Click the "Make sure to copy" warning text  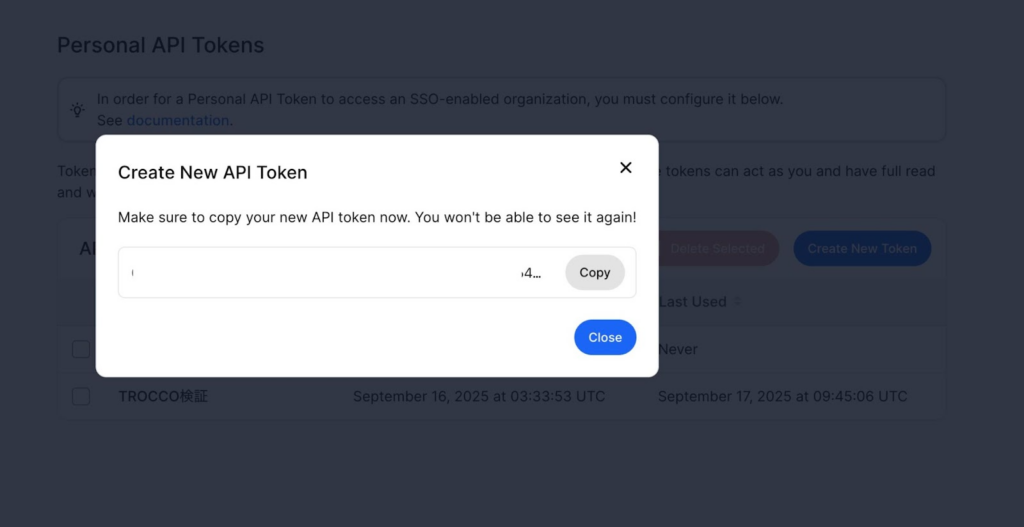point(376,217)
